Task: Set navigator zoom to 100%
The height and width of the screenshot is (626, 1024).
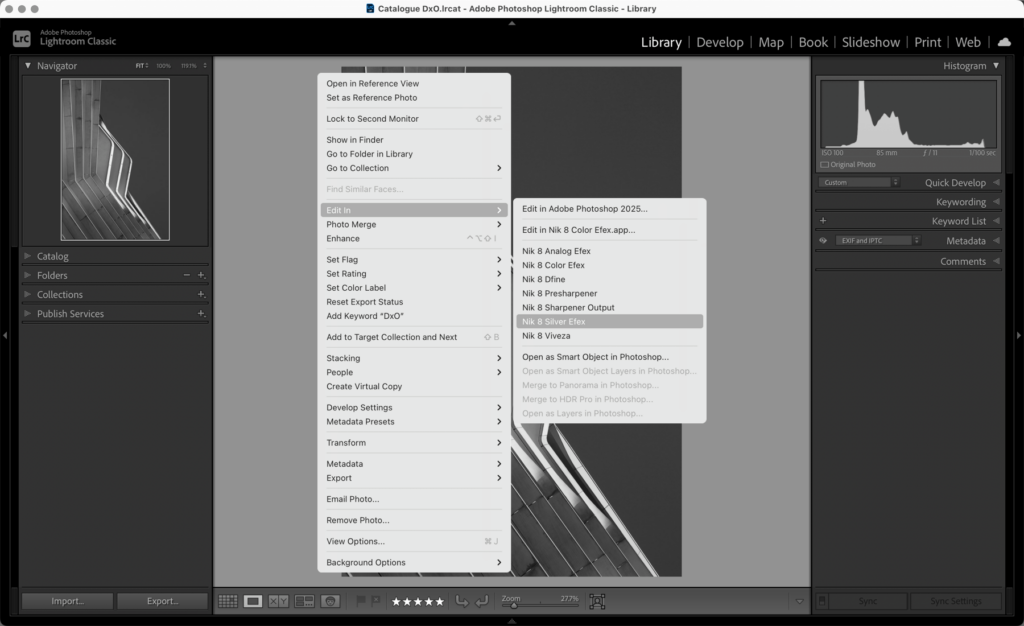Action: click(163, 66)
